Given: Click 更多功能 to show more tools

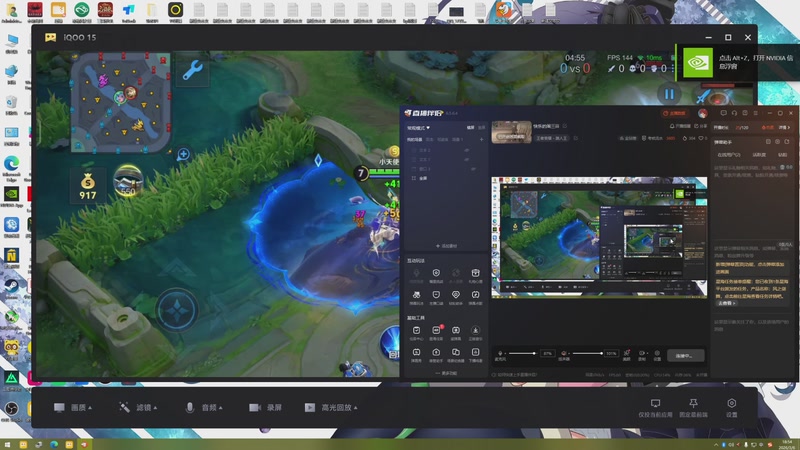Looking at the screenshot, I should [x=446, y=373].
